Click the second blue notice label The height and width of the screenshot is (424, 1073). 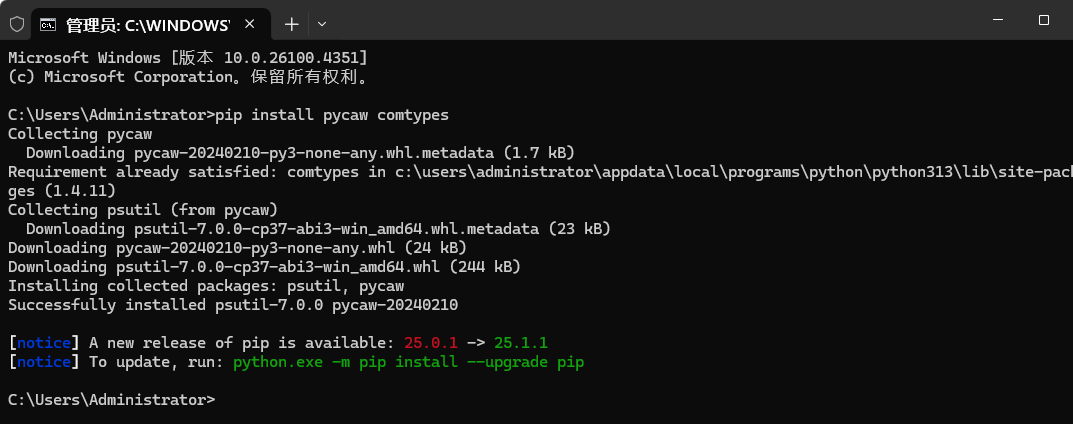click(44, 362)
